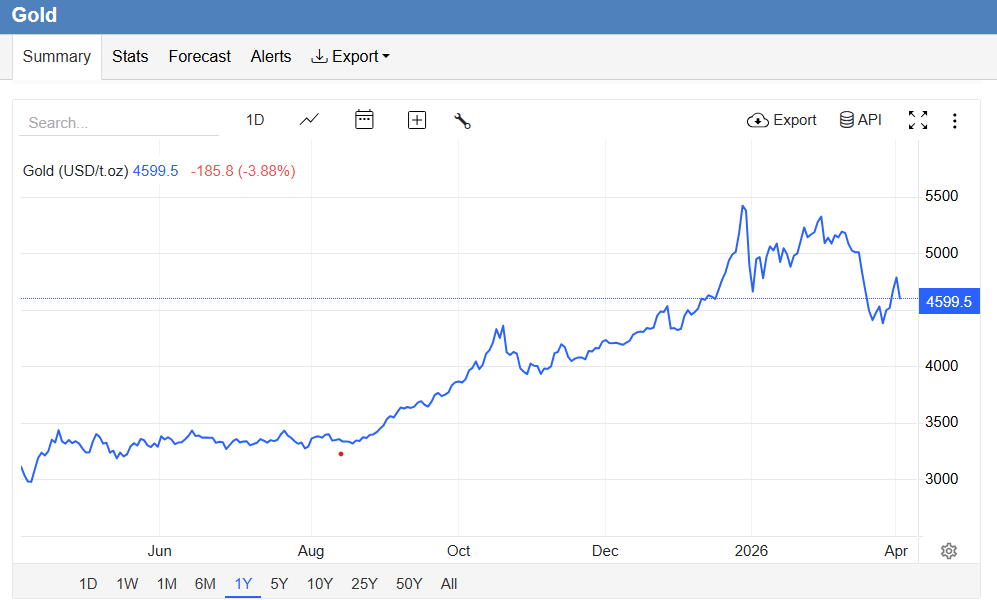The image size is (997, 600).
Task: Open the chart settings wrench icon
Action: [462, 119]
